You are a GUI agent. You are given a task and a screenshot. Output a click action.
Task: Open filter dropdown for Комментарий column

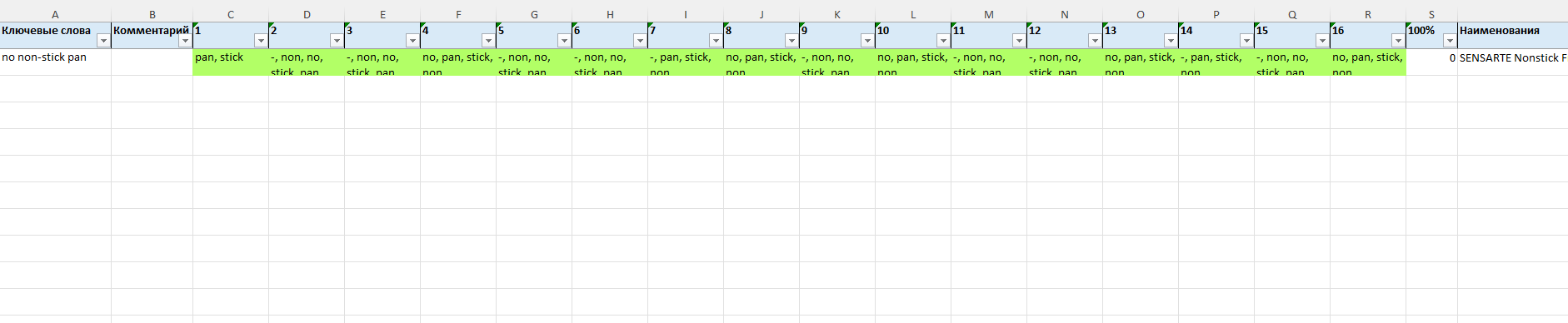(x=185, y=41)
